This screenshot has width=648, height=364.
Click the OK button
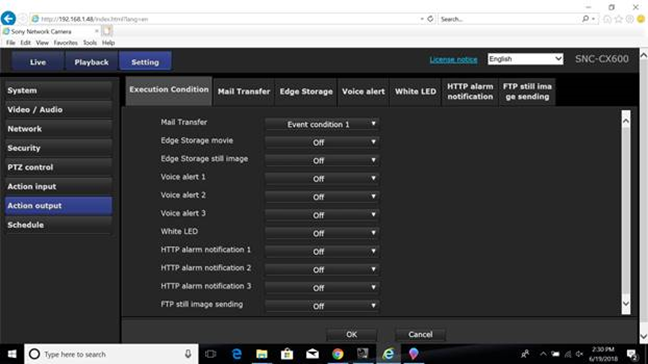(x=352, y=334)
